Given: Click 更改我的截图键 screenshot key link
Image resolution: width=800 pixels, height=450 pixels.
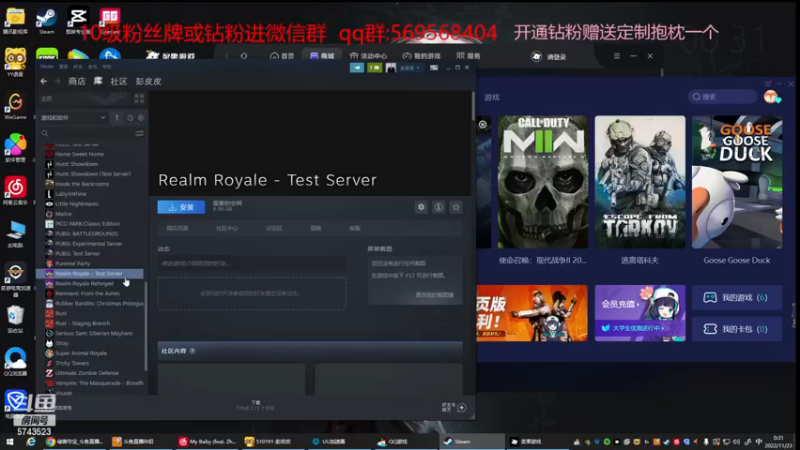Looking at the screenshot, I should [x=434, y=295].
